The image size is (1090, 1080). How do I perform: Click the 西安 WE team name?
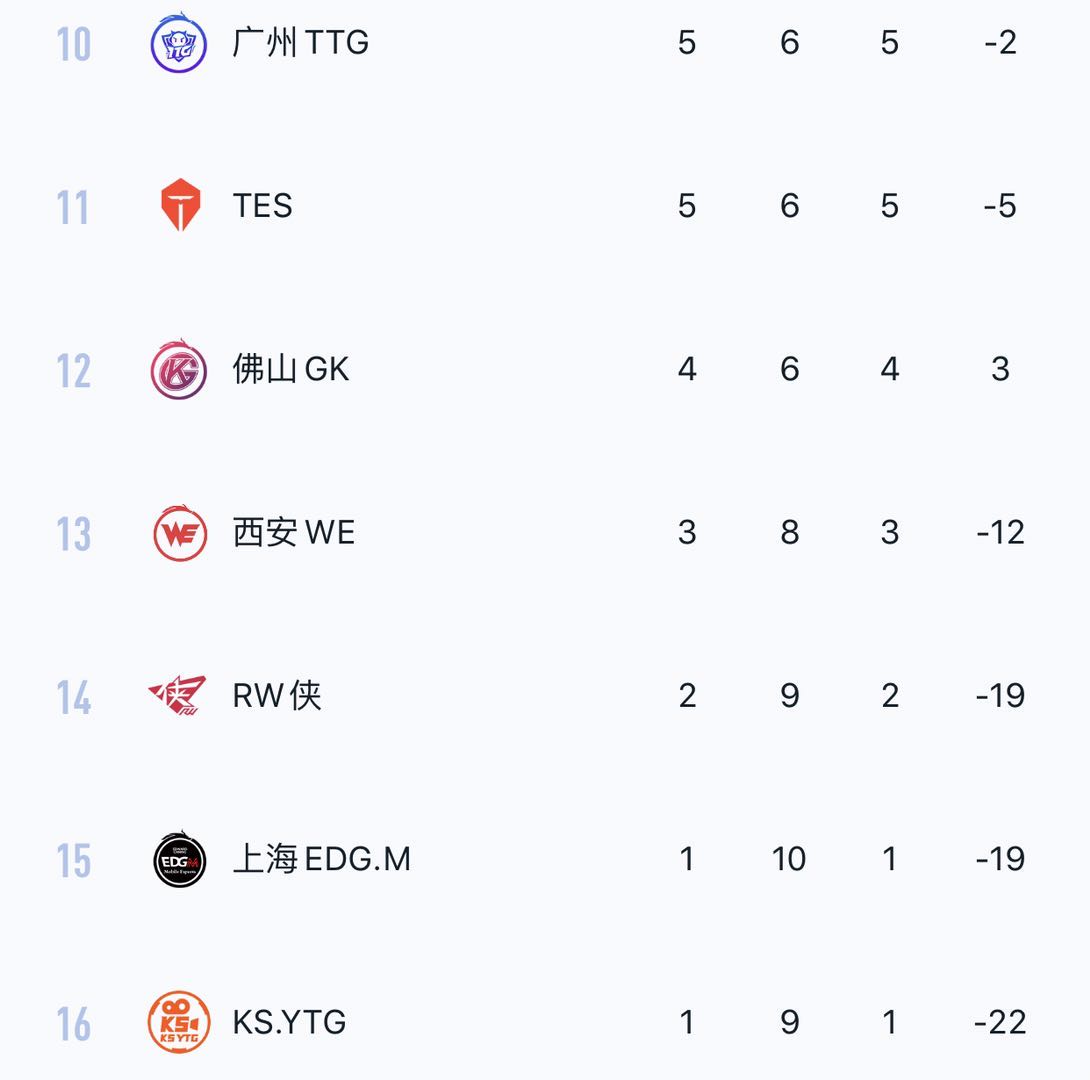[293, 532]
